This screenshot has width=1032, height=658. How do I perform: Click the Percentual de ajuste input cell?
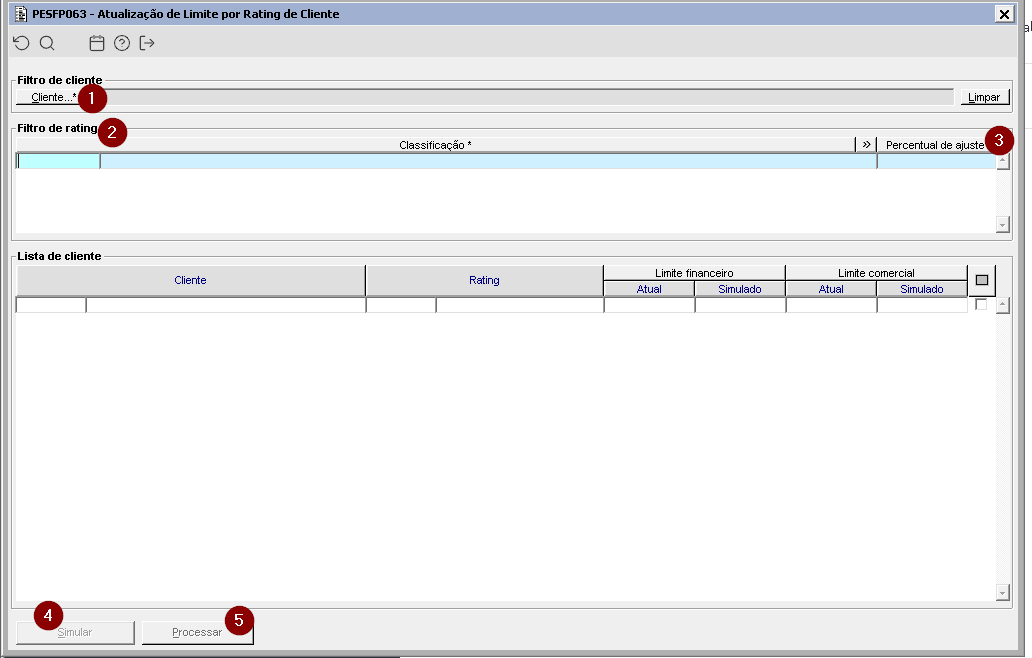point(936,161)
